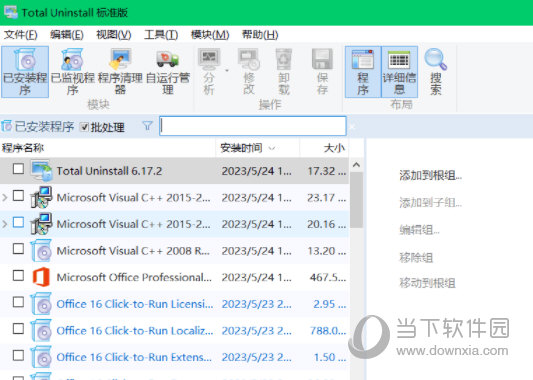Click the scroll-up arrow of the program list
Screen dimensions: 533x380
point(356,165)
